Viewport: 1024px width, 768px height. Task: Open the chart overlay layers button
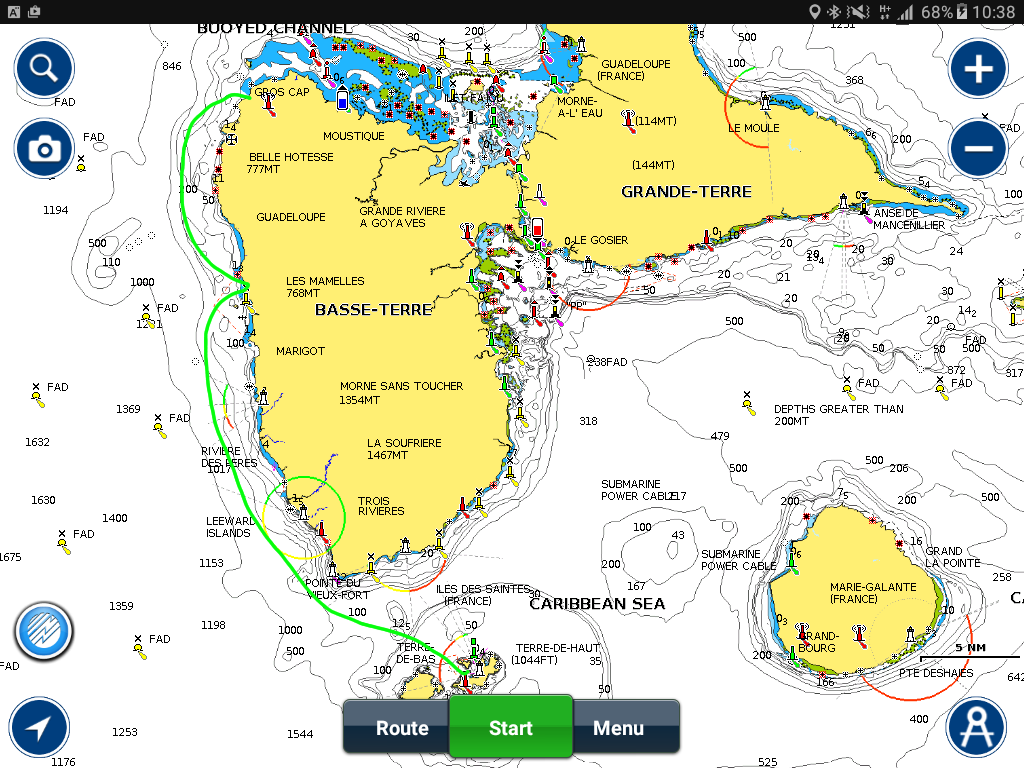coord(43,632)
